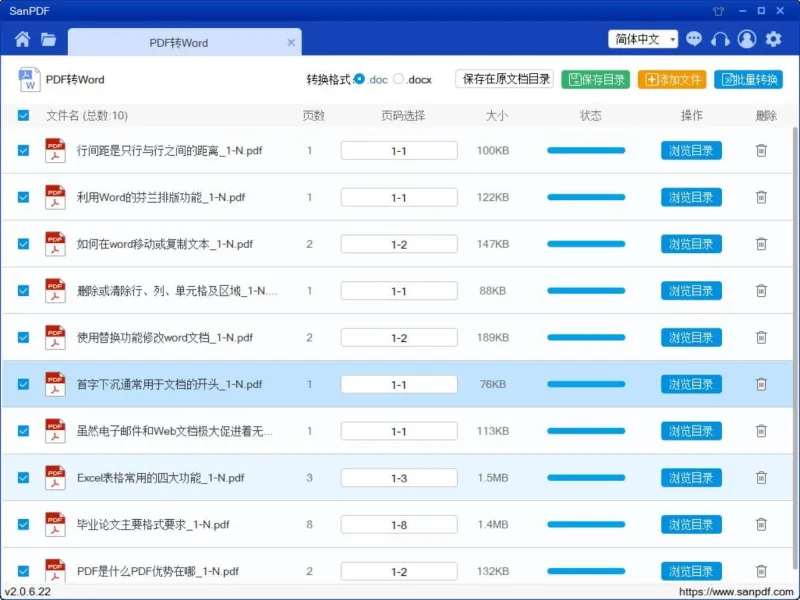The height and width of the screenshot is (600, 800).
Task: Open the 简体中文 language dropdown
Action: pos(643,39)
